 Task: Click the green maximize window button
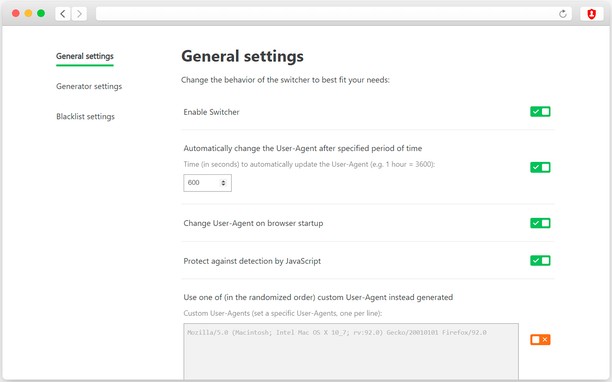point(41,14)
